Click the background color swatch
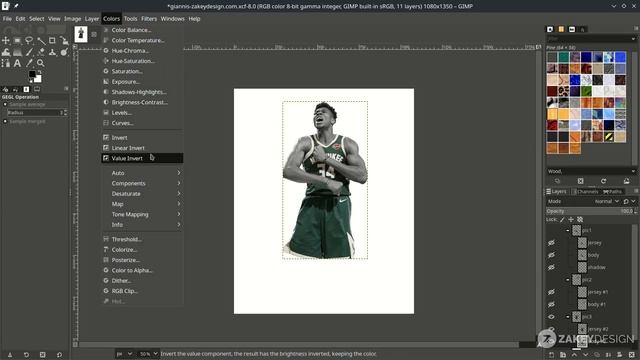The width and height of the screenshot is (640, 360). 38,79
